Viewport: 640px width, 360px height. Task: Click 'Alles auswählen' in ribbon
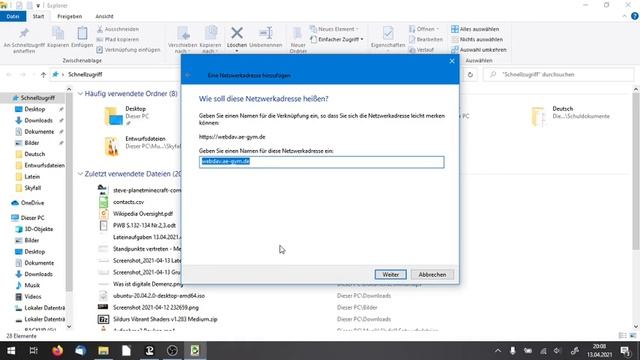(475, 29)
